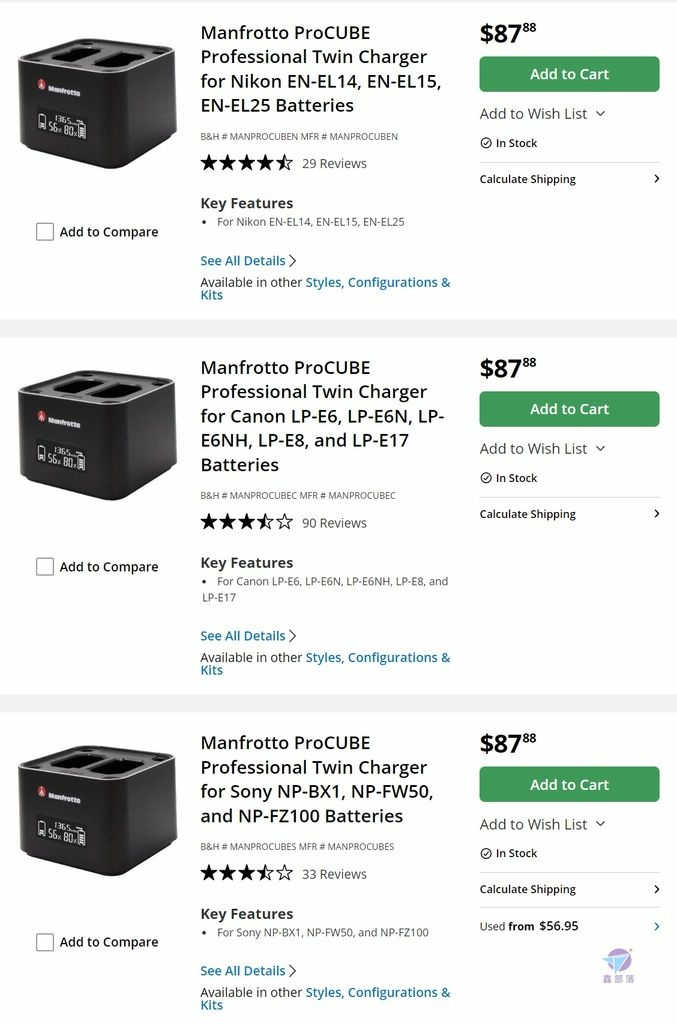
Task: Click the star rating of Canon charger
Action: tap(247, 522)
